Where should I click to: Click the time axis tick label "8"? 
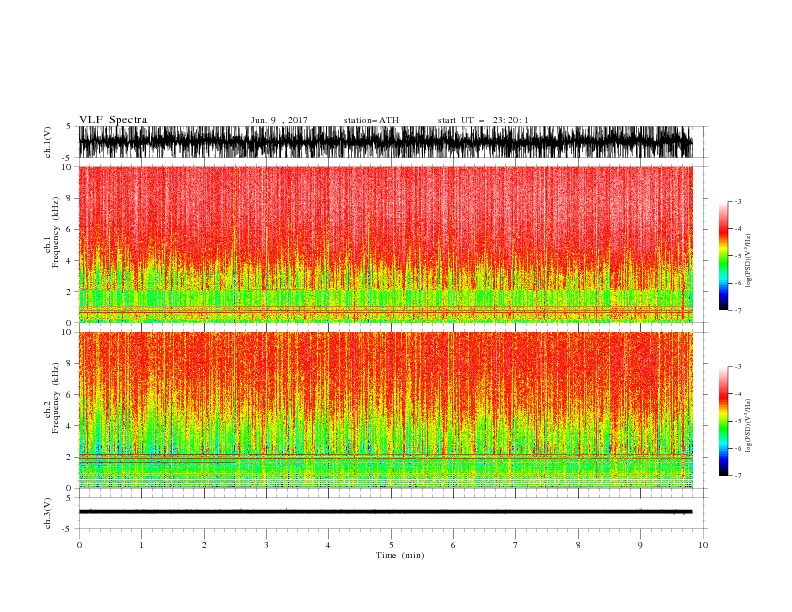[x=578, y=545]
